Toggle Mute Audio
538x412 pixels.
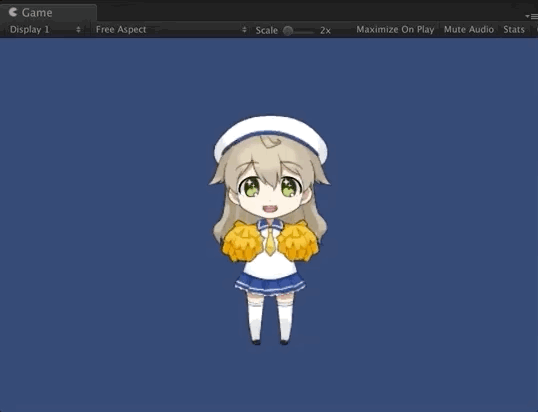click(x=469, y=30)
